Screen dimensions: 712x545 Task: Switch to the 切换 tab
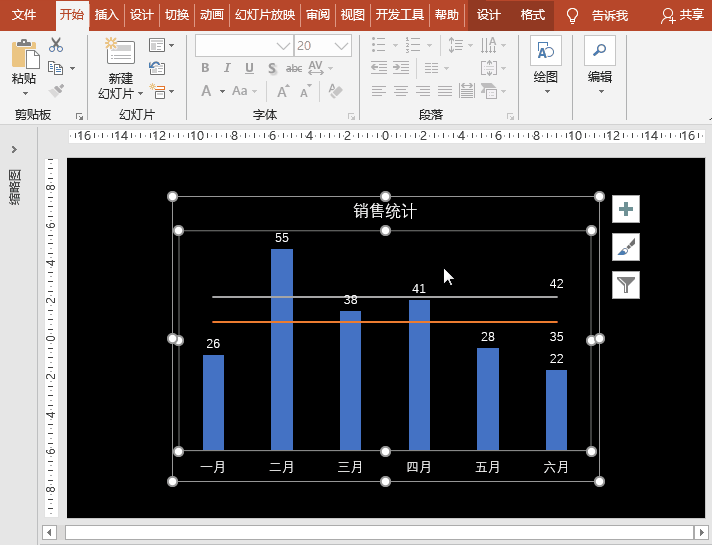[x=177, y=15]
